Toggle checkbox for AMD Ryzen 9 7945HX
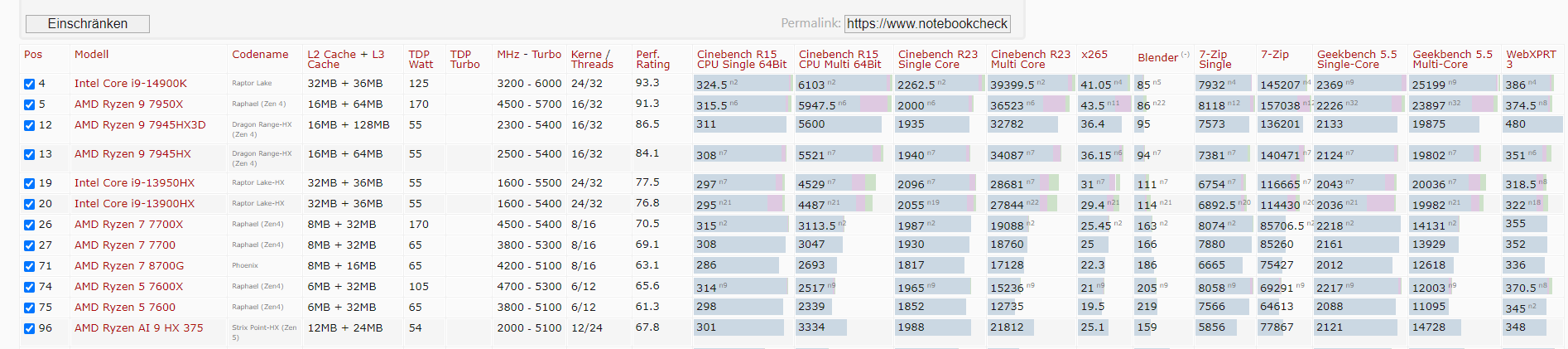 (x=30, y=154)
